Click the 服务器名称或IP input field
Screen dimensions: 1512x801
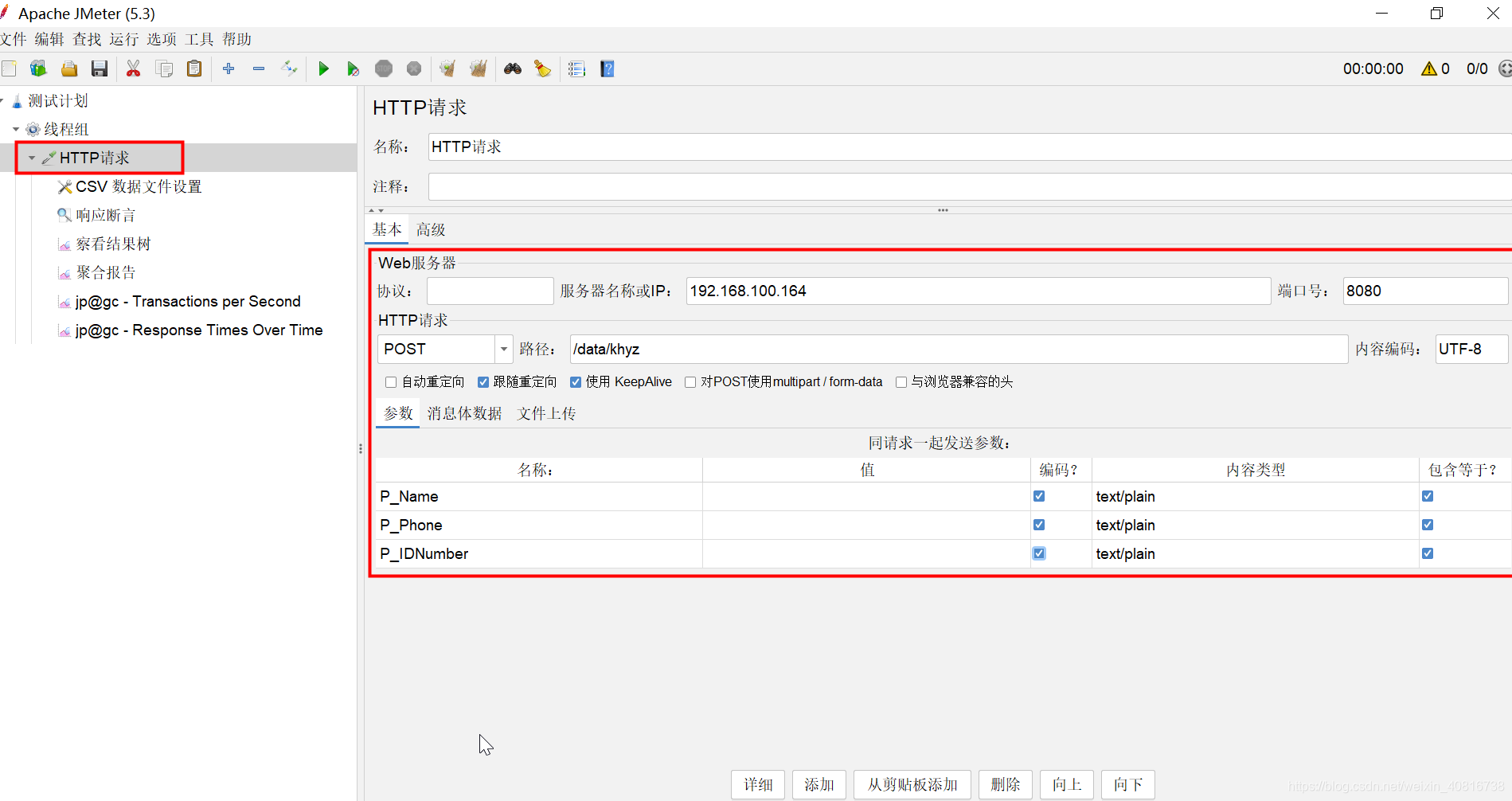tap(979, 291)
